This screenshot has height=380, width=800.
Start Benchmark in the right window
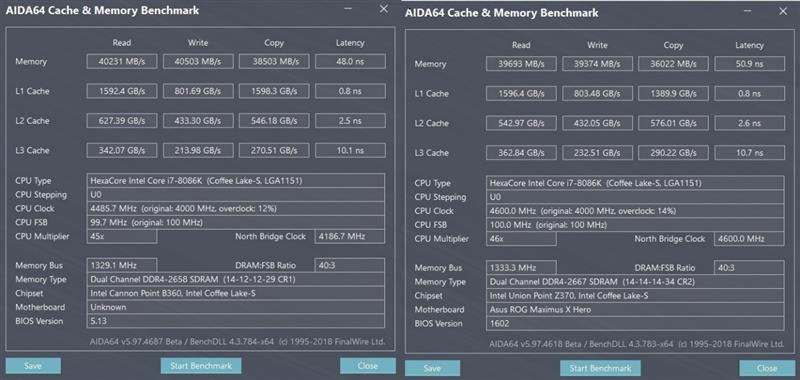[601, 368]
